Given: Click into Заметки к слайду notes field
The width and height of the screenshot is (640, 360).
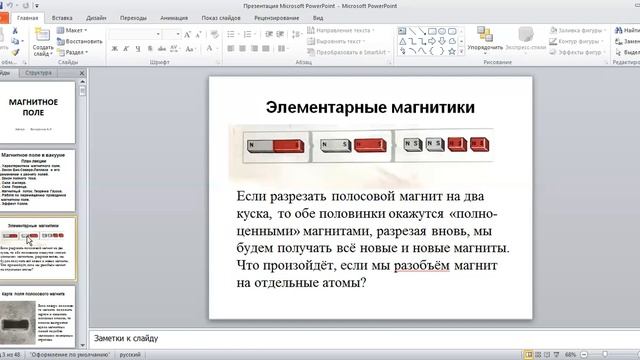Looking at the screenshot, I should point(363,338).
